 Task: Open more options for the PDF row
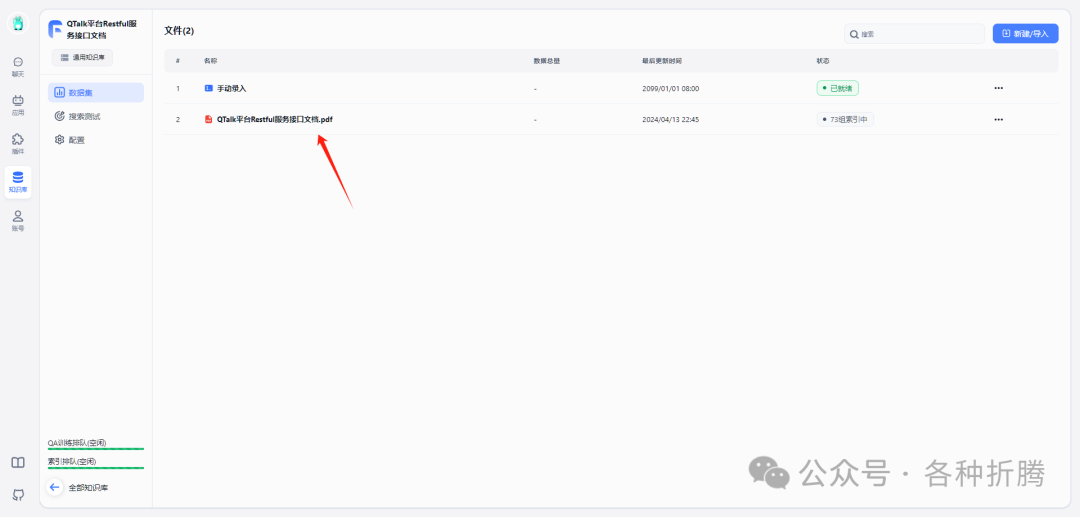tap(998, 119)
